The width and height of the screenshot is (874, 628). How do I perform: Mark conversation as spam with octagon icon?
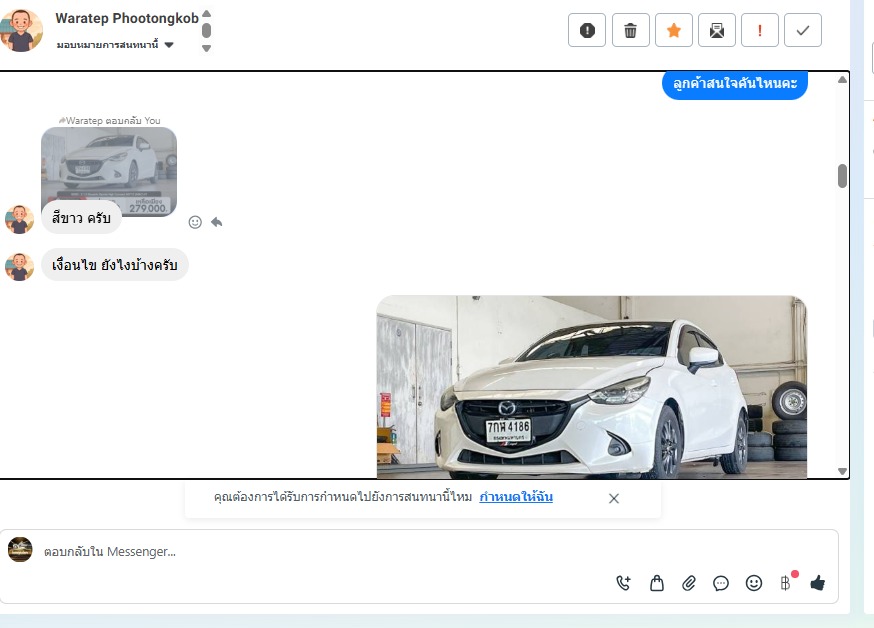(587, 30)
